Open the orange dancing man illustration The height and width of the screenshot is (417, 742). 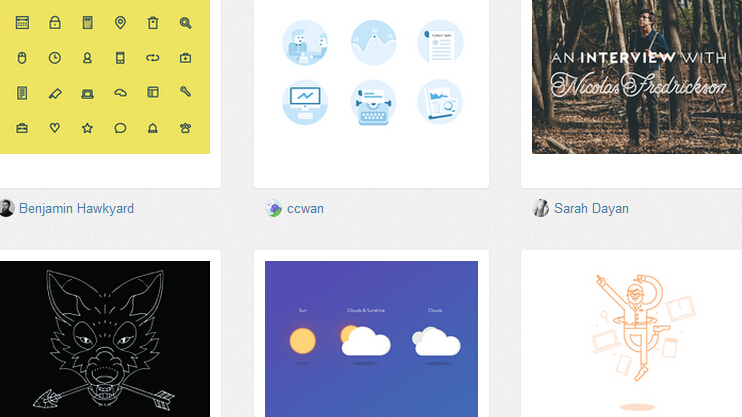coord(637,339)
